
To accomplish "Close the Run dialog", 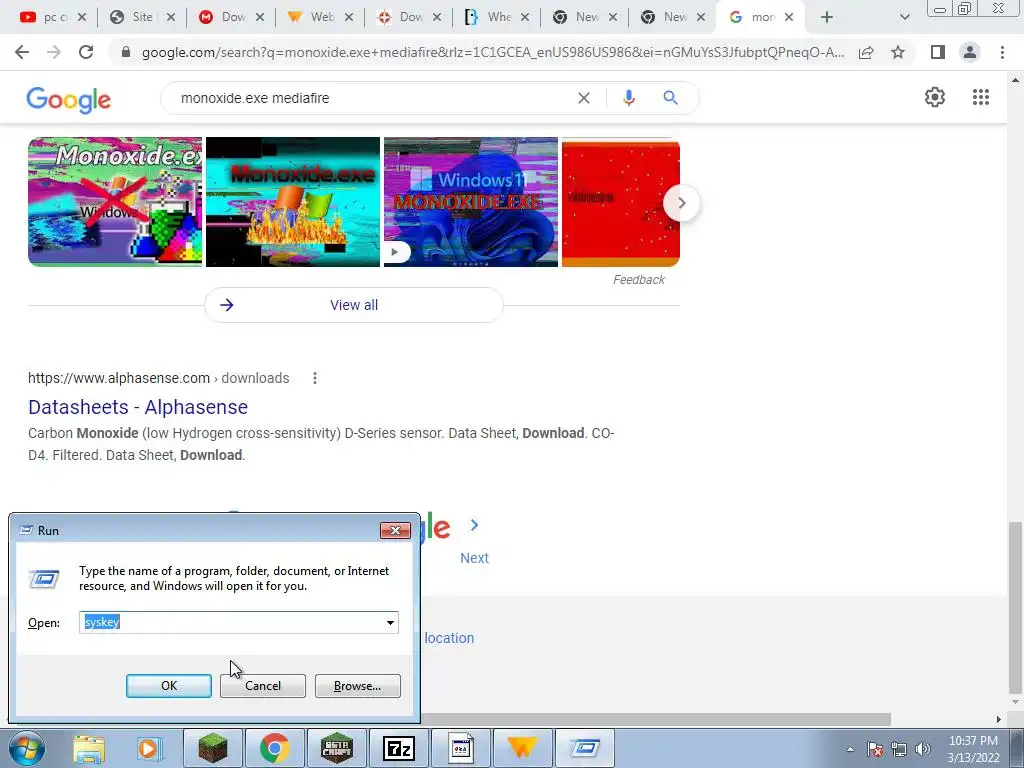I will click(395, 530).
